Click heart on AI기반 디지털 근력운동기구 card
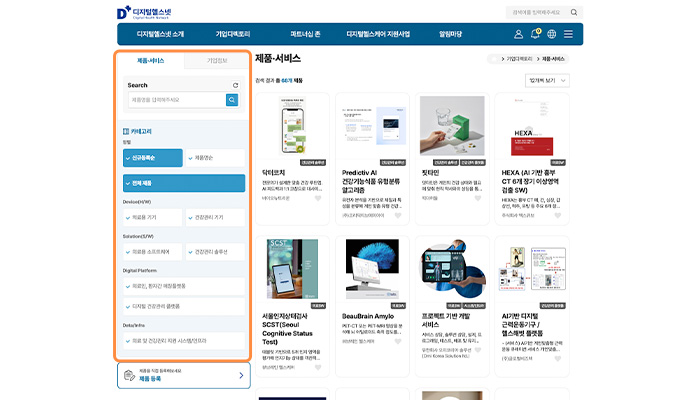 coord(558,358)
